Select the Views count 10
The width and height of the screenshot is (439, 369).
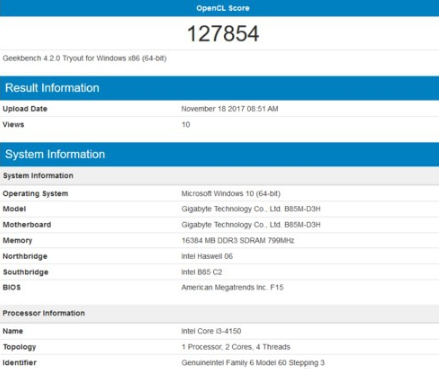coord(186,125)
